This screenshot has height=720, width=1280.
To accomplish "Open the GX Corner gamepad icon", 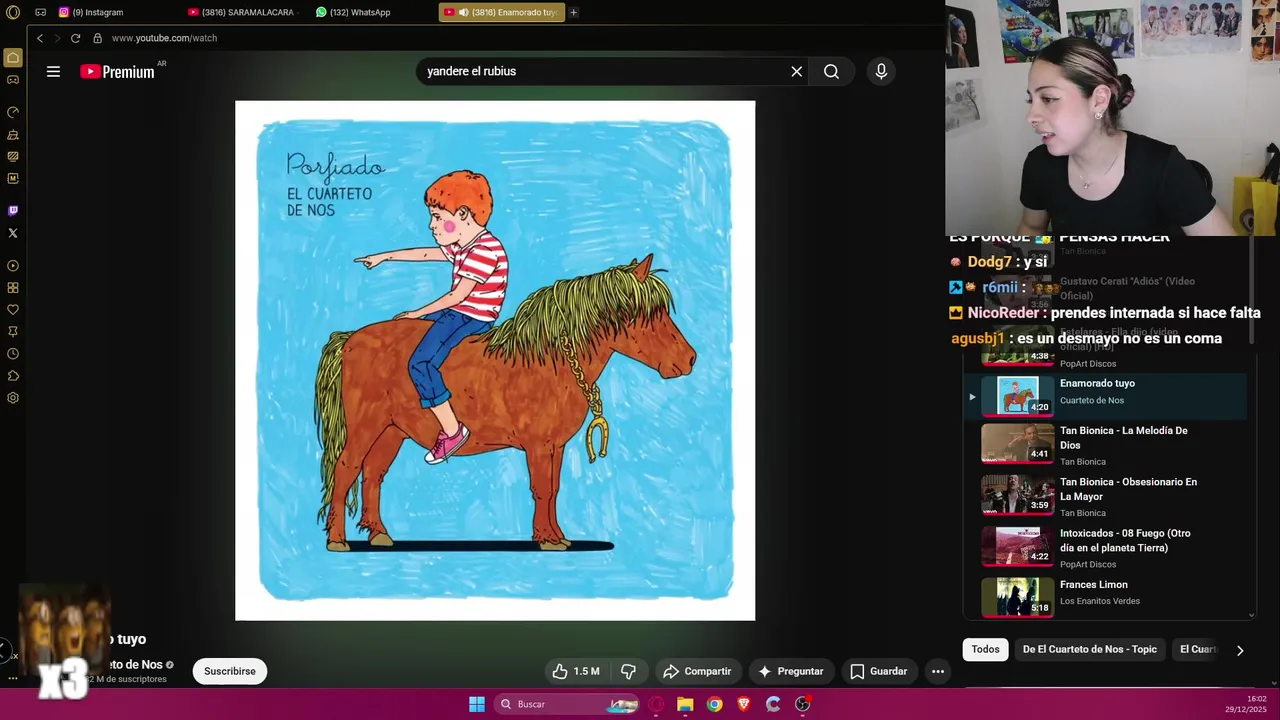I will point(13,79).
